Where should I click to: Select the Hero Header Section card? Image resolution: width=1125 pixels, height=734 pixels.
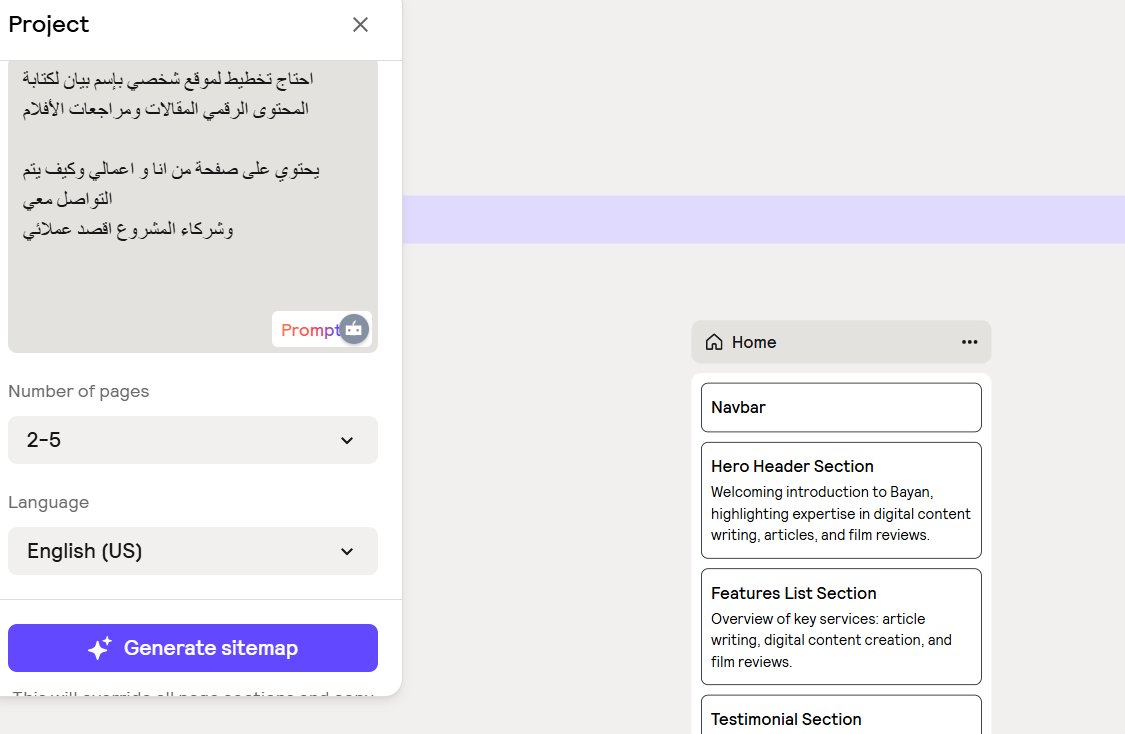841,500
